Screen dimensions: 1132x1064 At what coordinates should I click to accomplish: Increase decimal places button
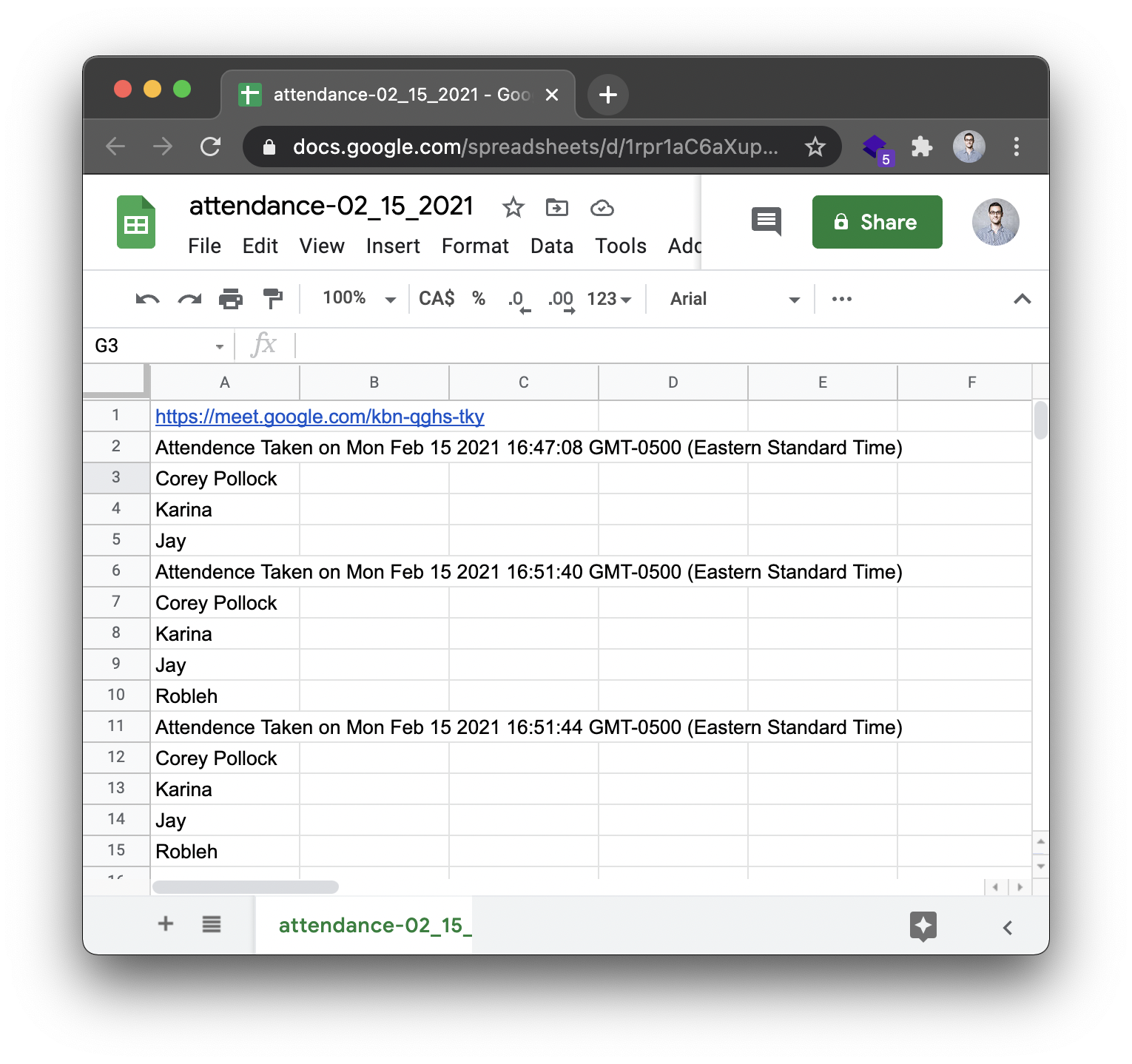pyautogui.click(x=562, y=300)
